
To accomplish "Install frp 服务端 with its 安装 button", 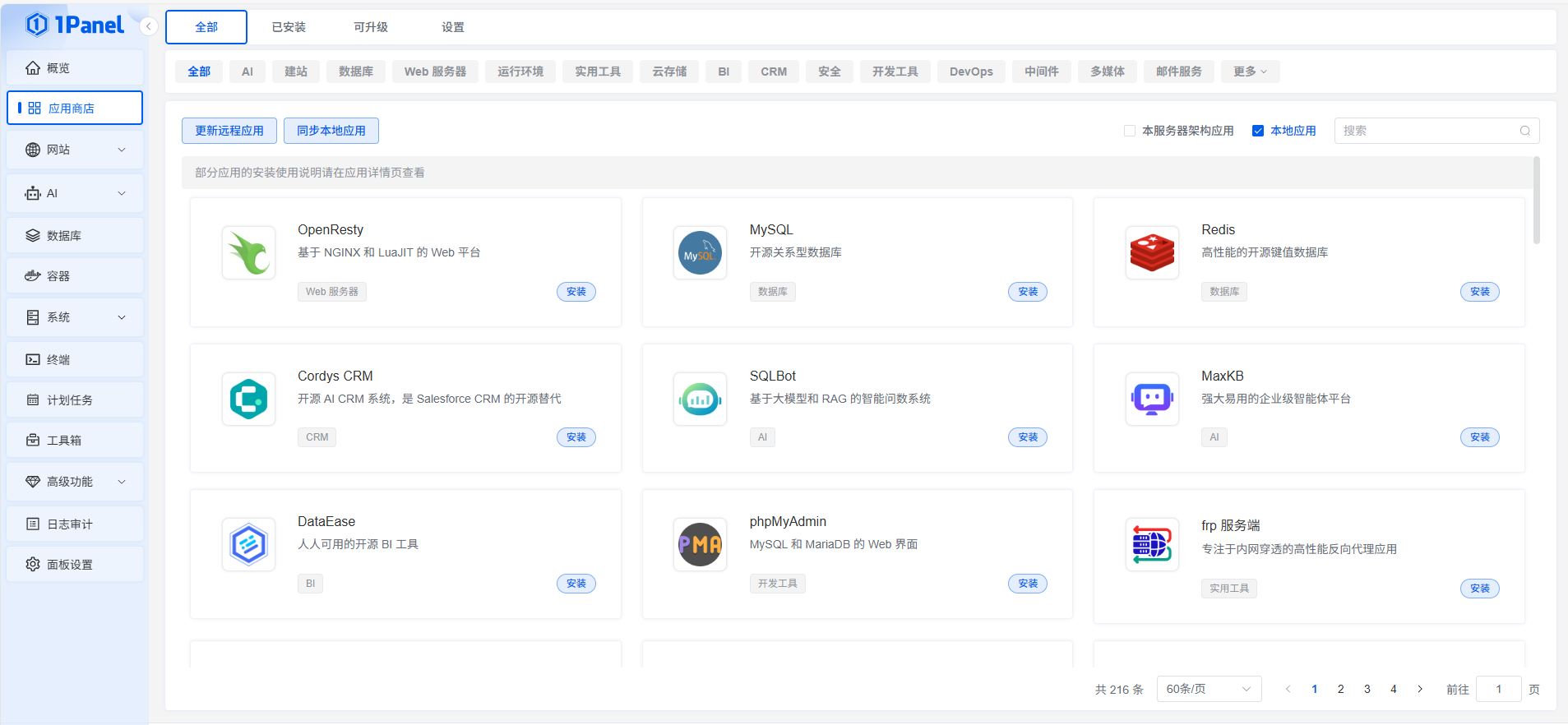I will (1480, 589).
